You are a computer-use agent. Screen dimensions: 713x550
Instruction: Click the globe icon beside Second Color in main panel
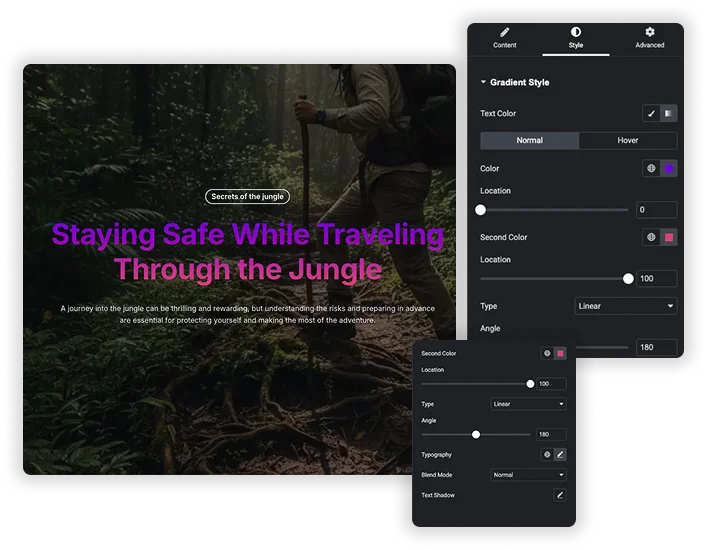(x=651, y=237)
